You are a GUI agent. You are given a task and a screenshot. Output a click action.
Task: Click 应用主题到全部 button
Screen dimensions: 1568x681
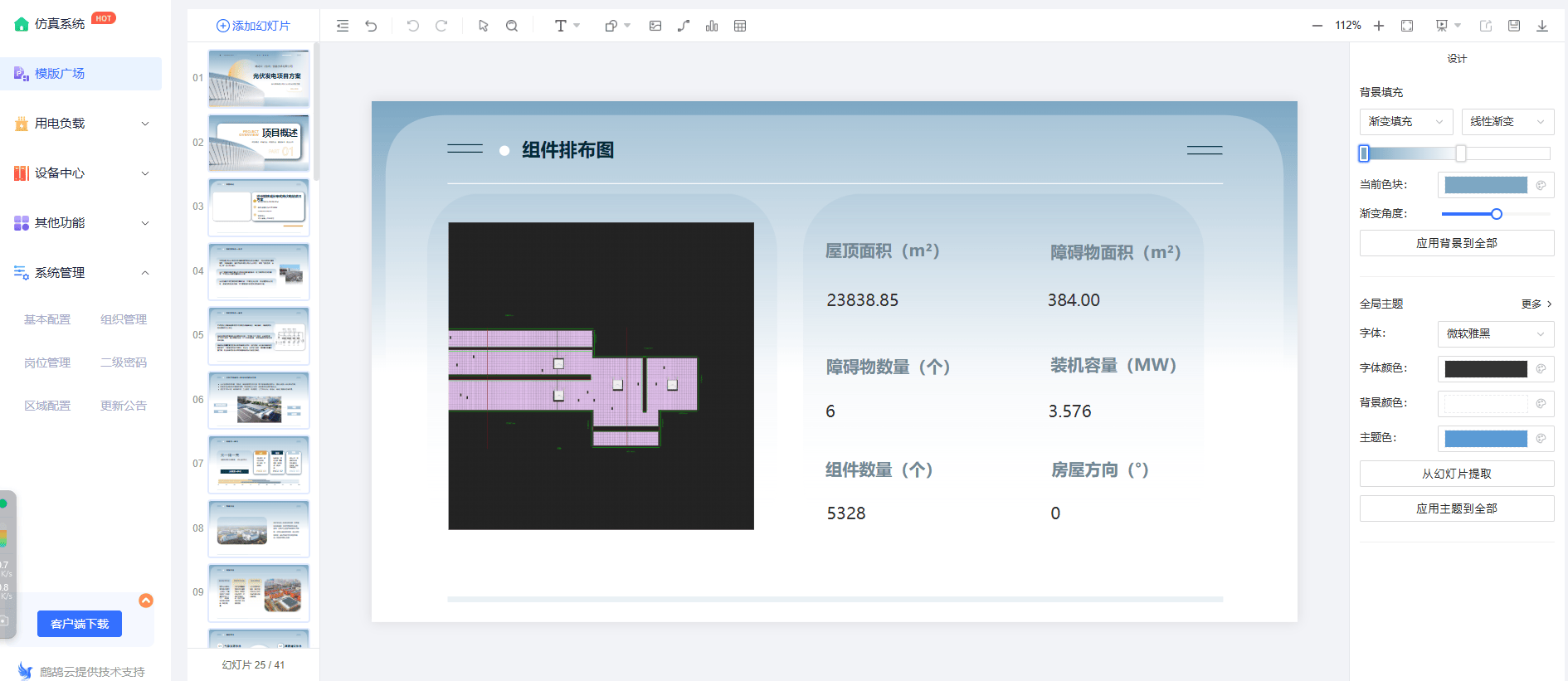[1457, 508]
